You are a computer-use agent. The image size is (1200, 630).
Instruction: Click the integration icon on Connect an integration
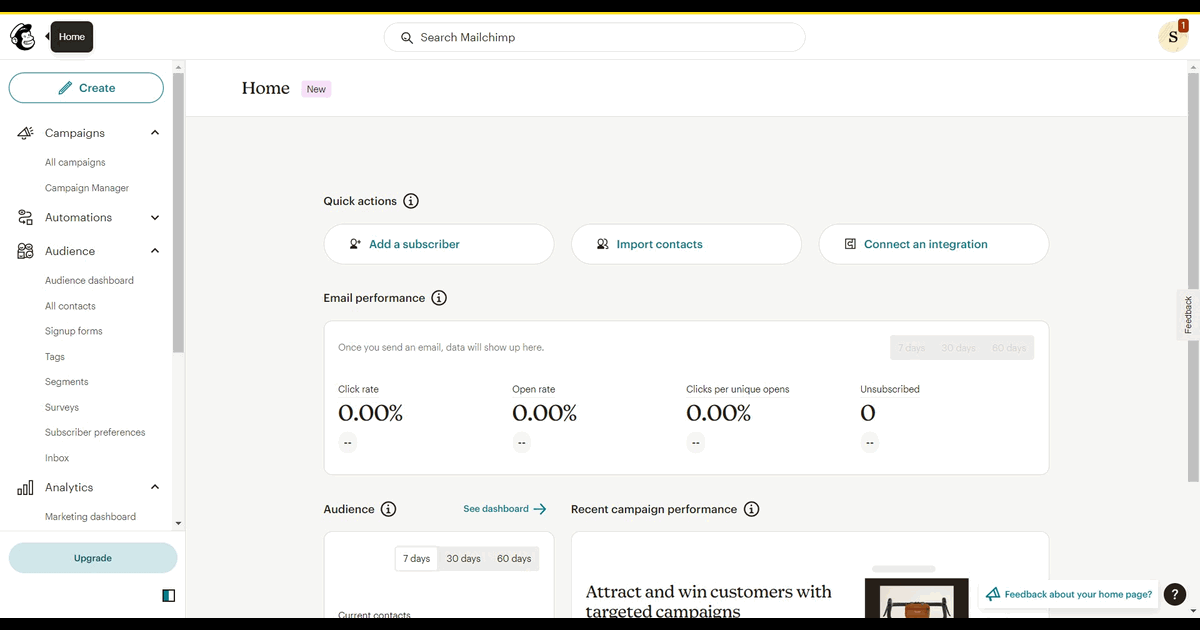point(850,244)
